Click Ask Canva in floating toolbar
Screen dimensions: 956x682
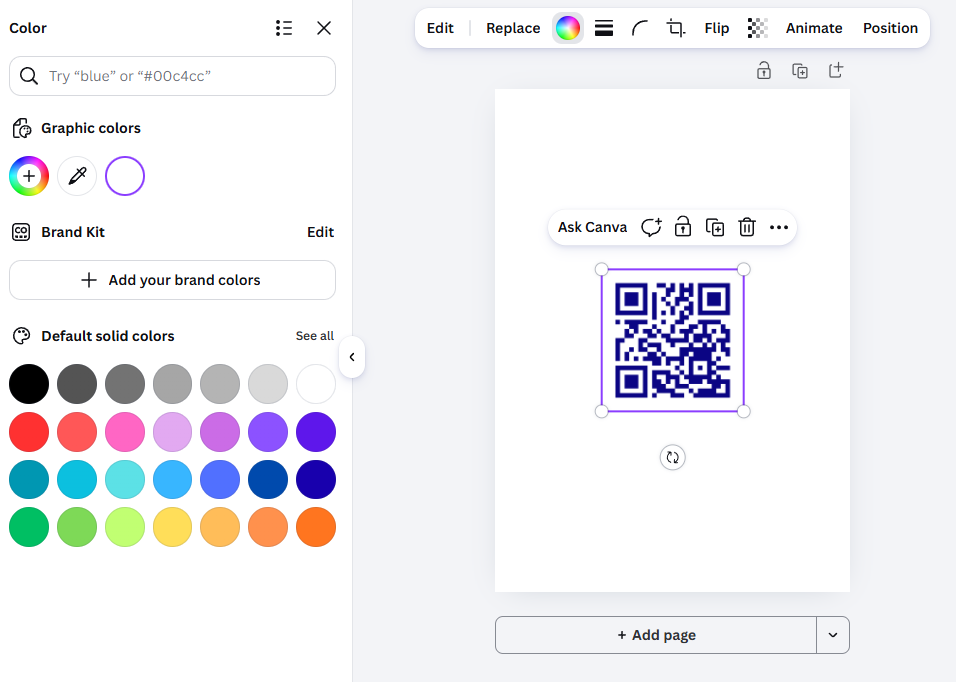coord(592,227)
